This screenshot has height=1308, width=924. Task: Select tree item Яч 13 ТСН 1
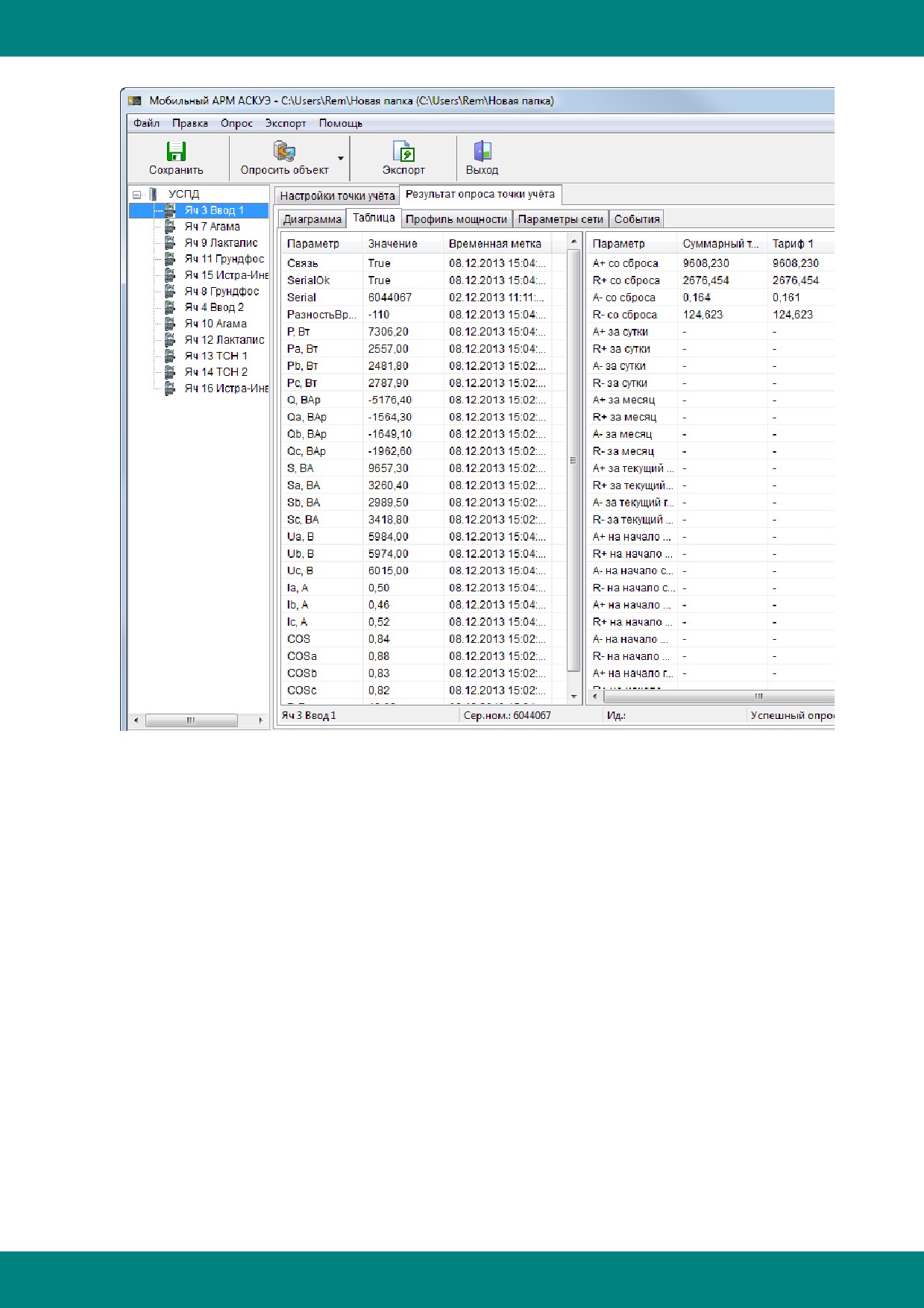point(216,356)
